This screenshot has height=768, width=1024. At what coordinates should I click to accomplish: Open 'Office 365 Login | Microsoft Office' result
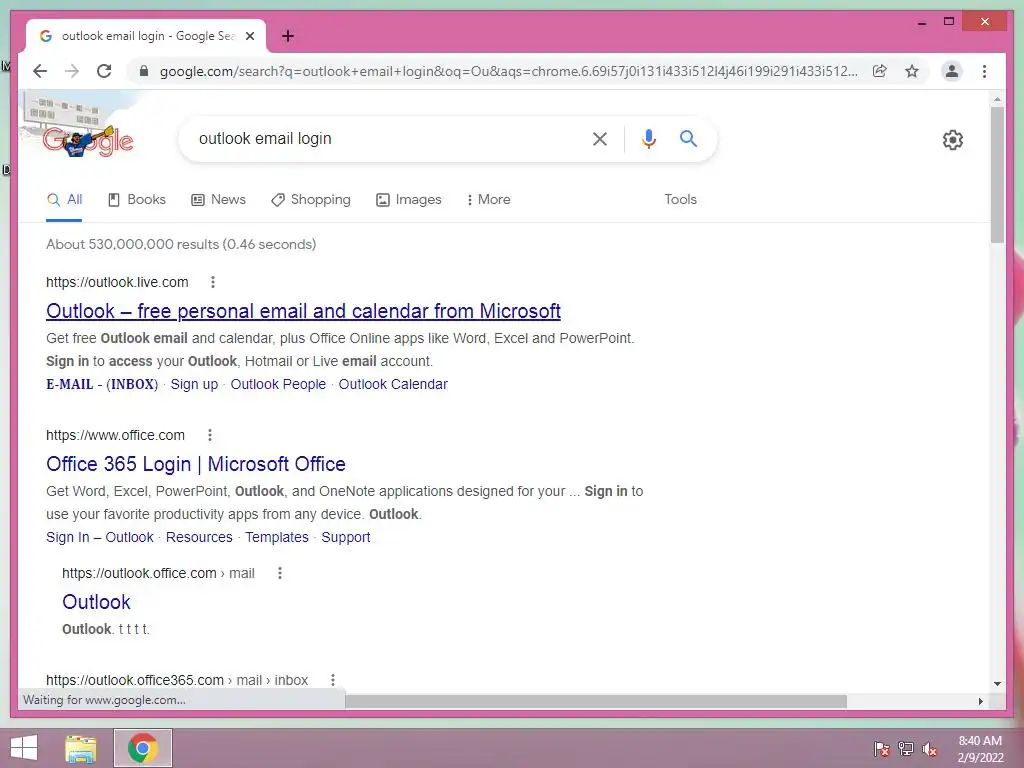click(195, 464)
